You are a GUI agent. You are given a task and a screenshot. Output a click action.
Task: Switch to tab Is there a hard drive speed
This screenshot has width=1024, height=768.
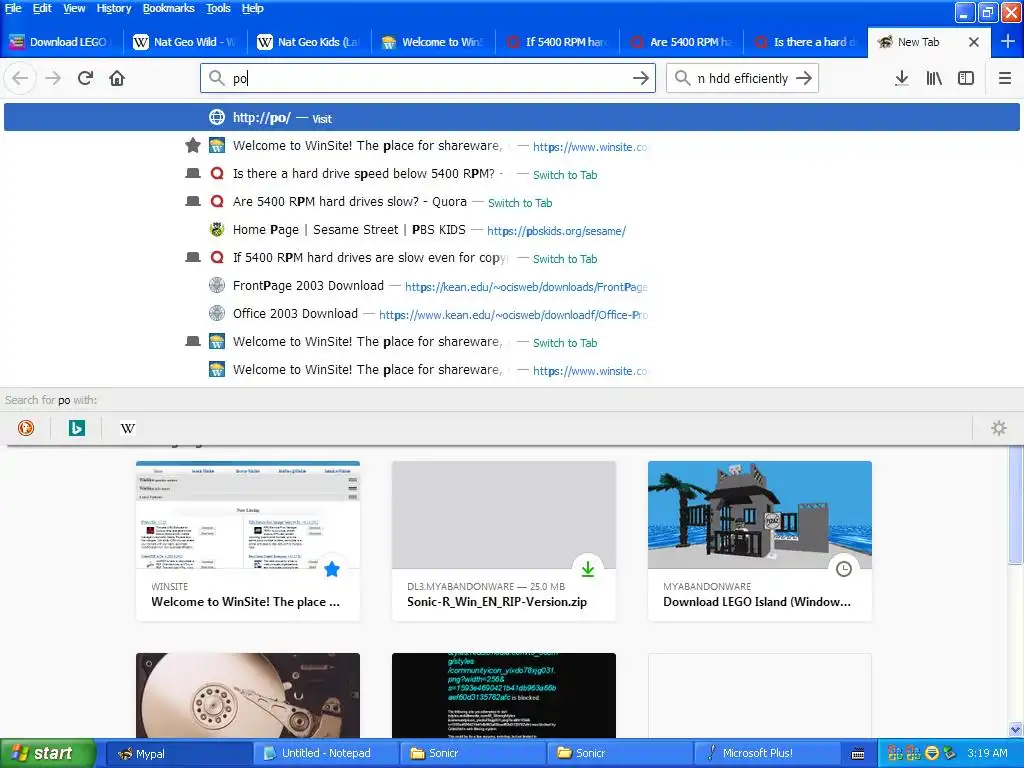click(512, 174)
